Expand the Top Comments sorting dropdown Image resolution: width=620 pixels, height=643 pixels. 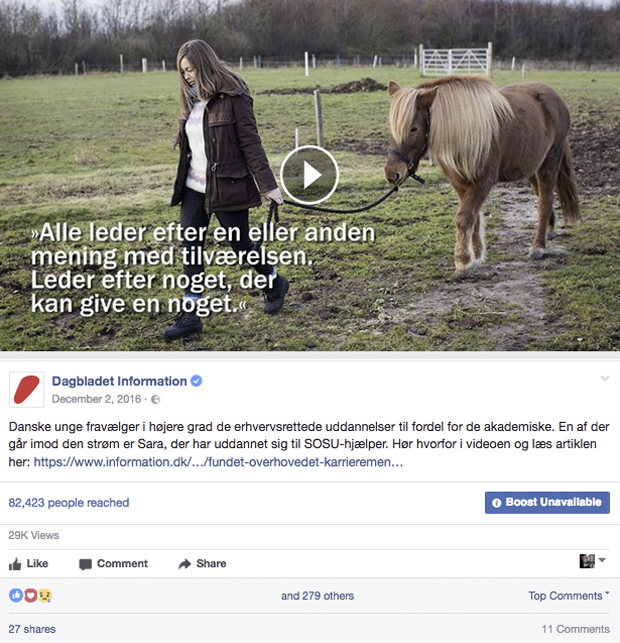coord(569,595)
